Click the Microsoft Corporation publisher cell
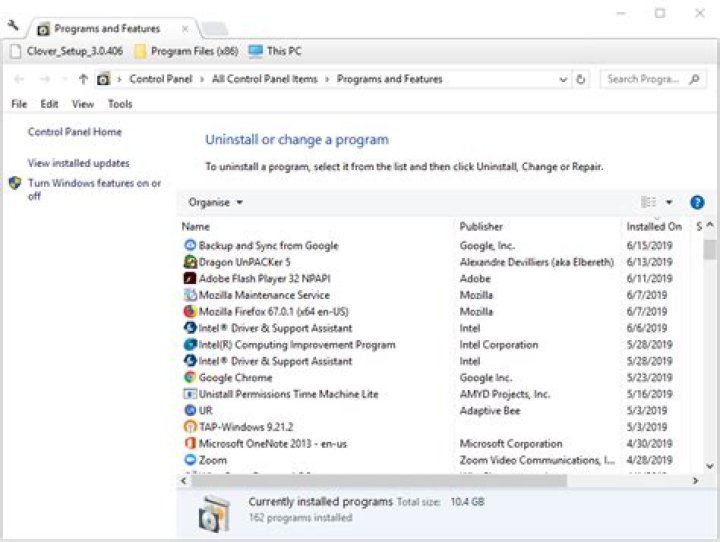The image size is (720, 542). click(511, 444)
